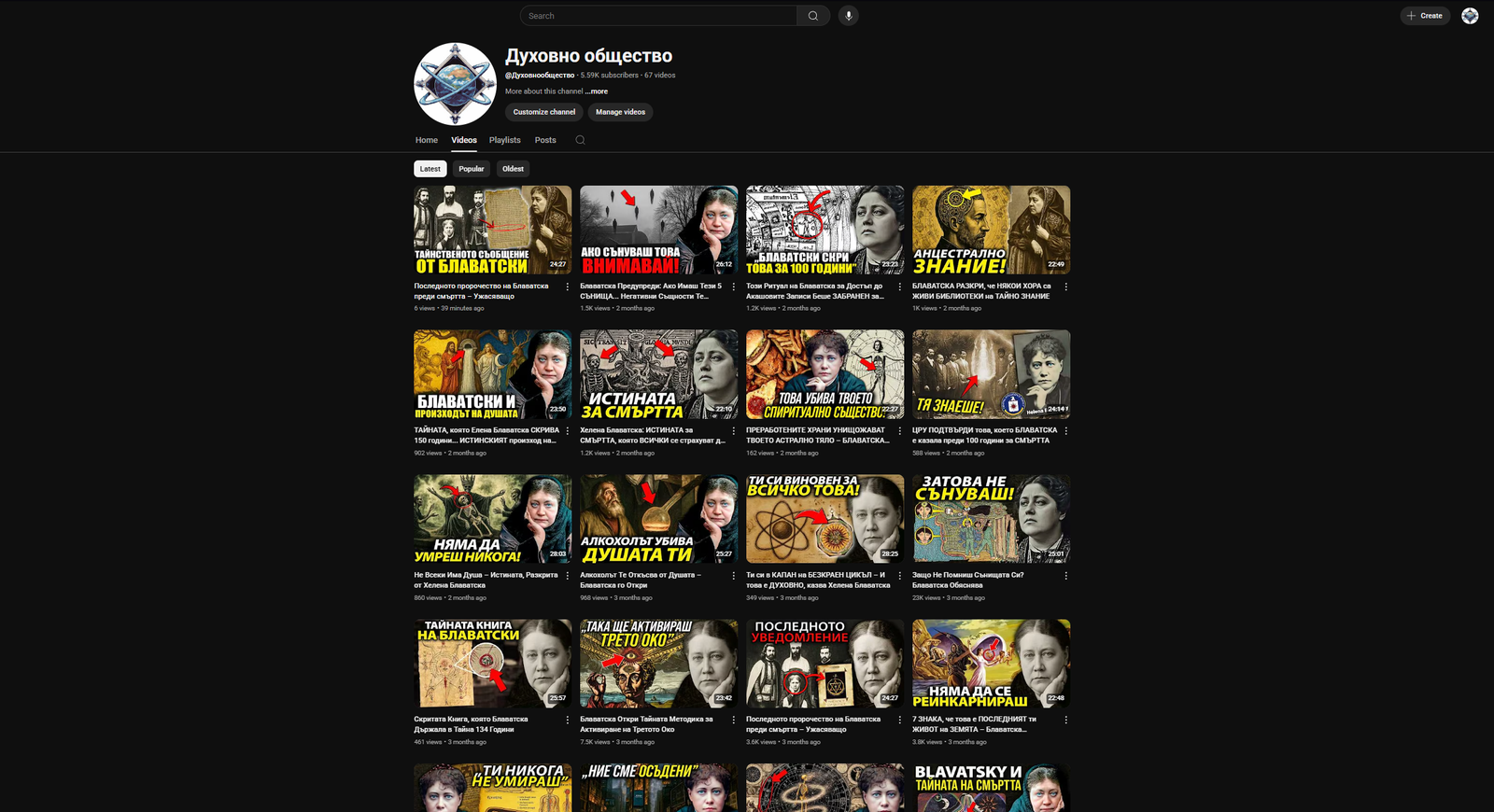Open three-dot menu for Не Всеки Има Душа

point(567,576)
